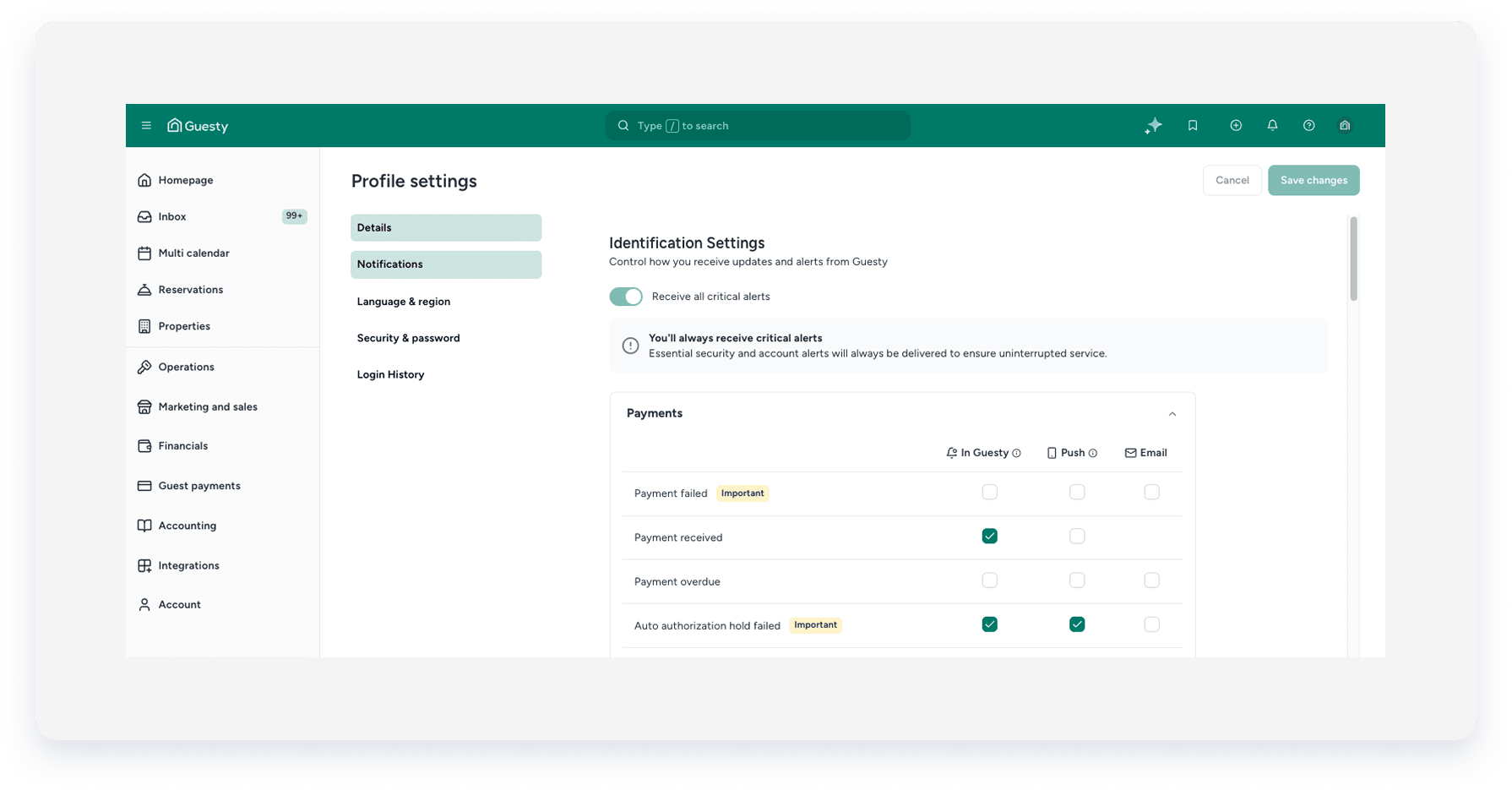
Task: Open the user profile avatar icon
Action: pyautogui.click(x=1345, y=126)
